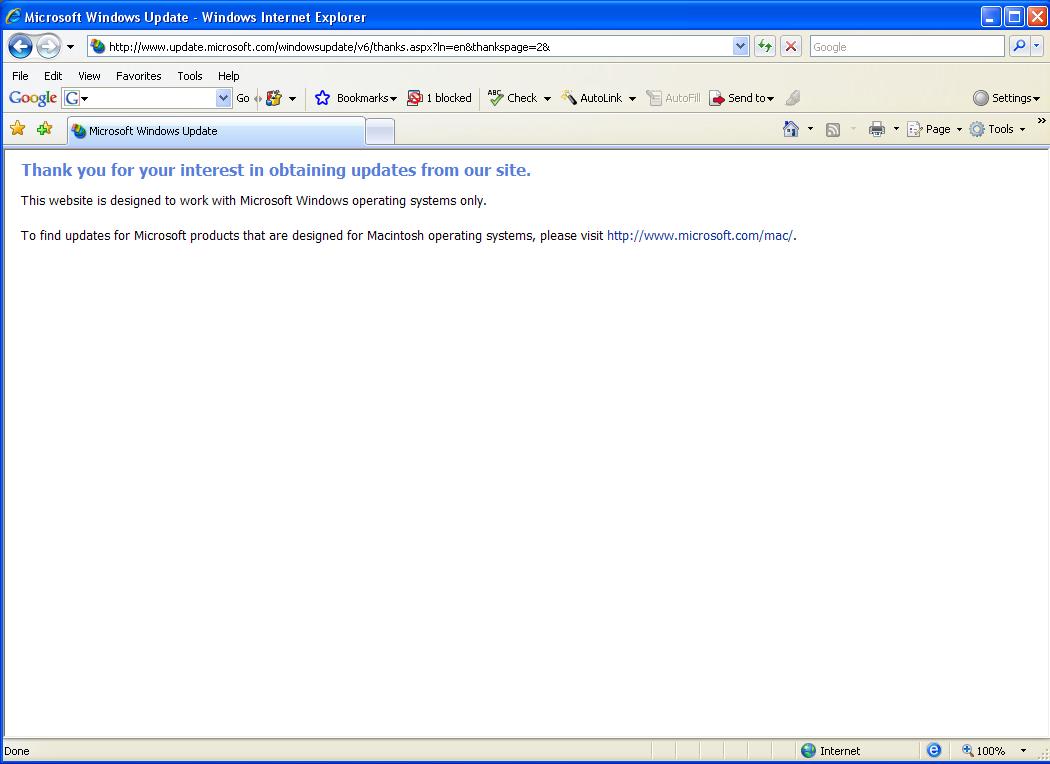Click the Google search box in IE
The height and width of the screenshot is (764, 1050).
coord(907,47)
